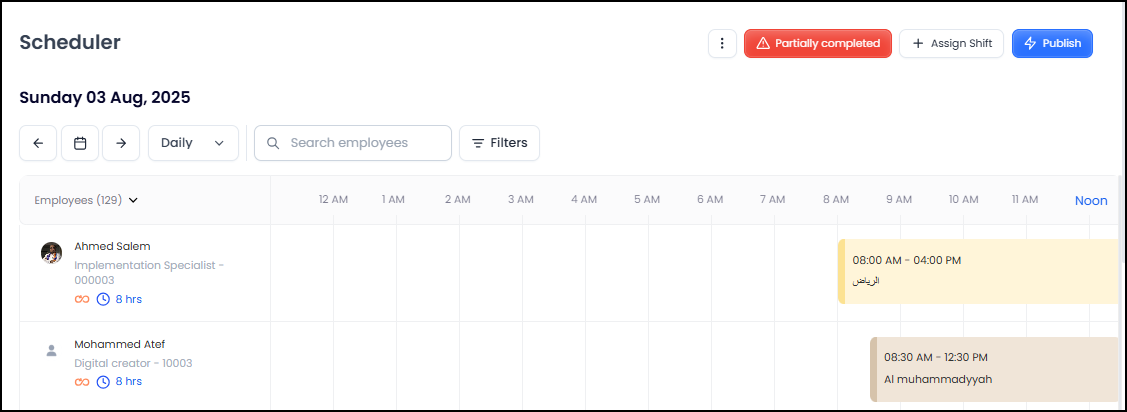
Task: Click the clock icon in Mohammed Atef's row
Action: pos(103,381)
